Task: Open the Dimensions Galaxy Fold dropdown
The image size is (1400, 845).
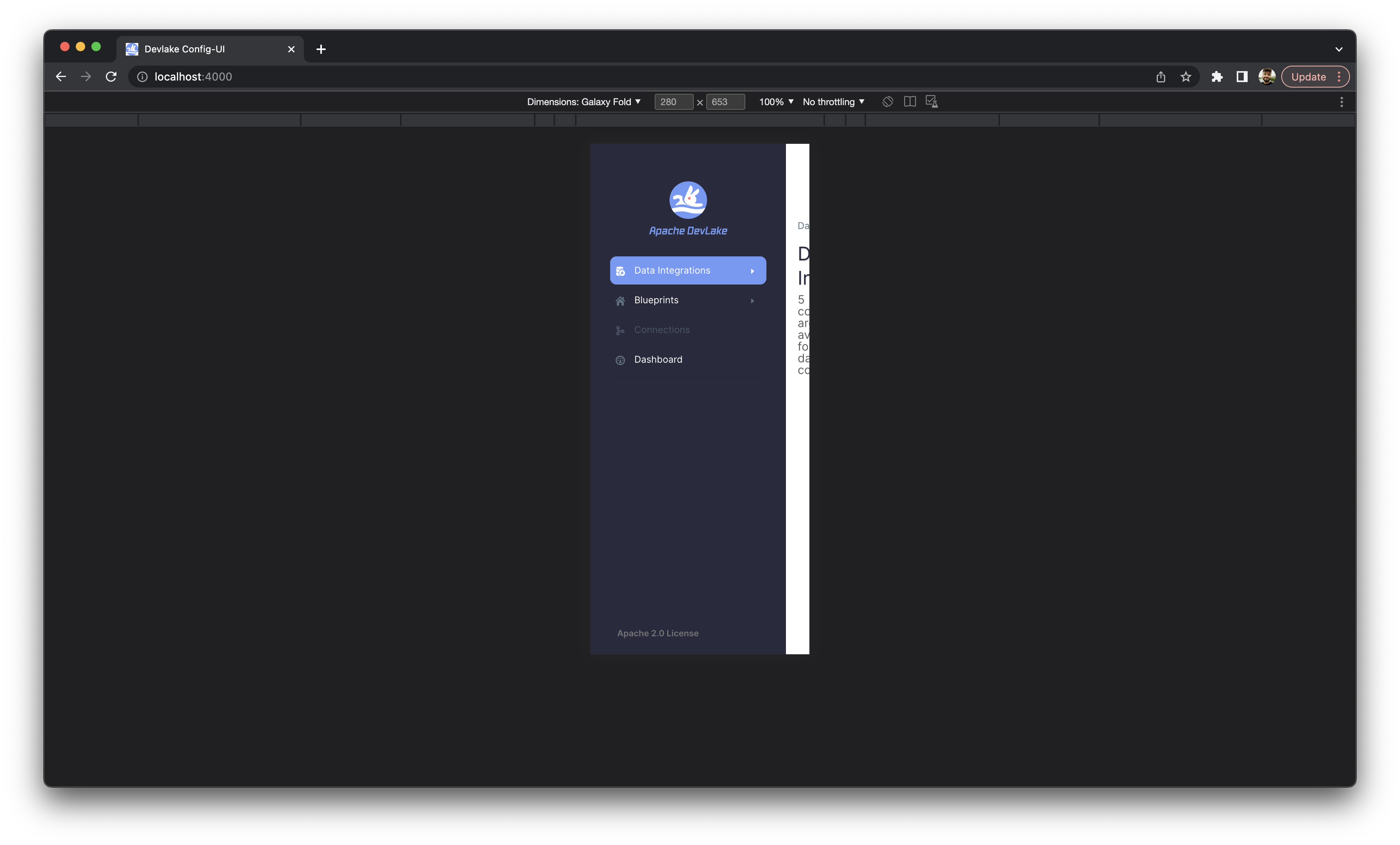Action: pyautogui.click(x=584, y=102)
